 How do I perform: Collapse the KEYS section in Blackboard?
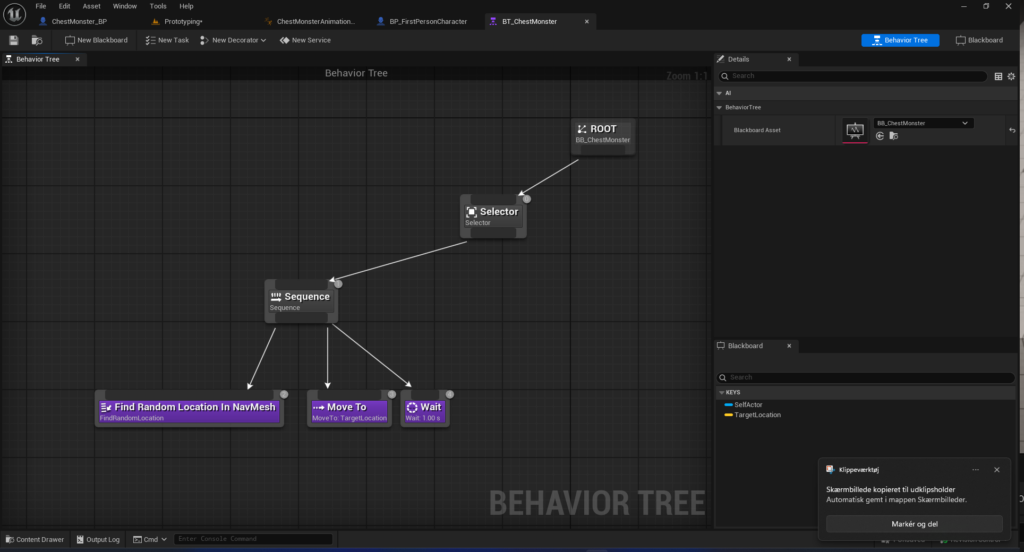pyautogui.click(x=720, y=392)
